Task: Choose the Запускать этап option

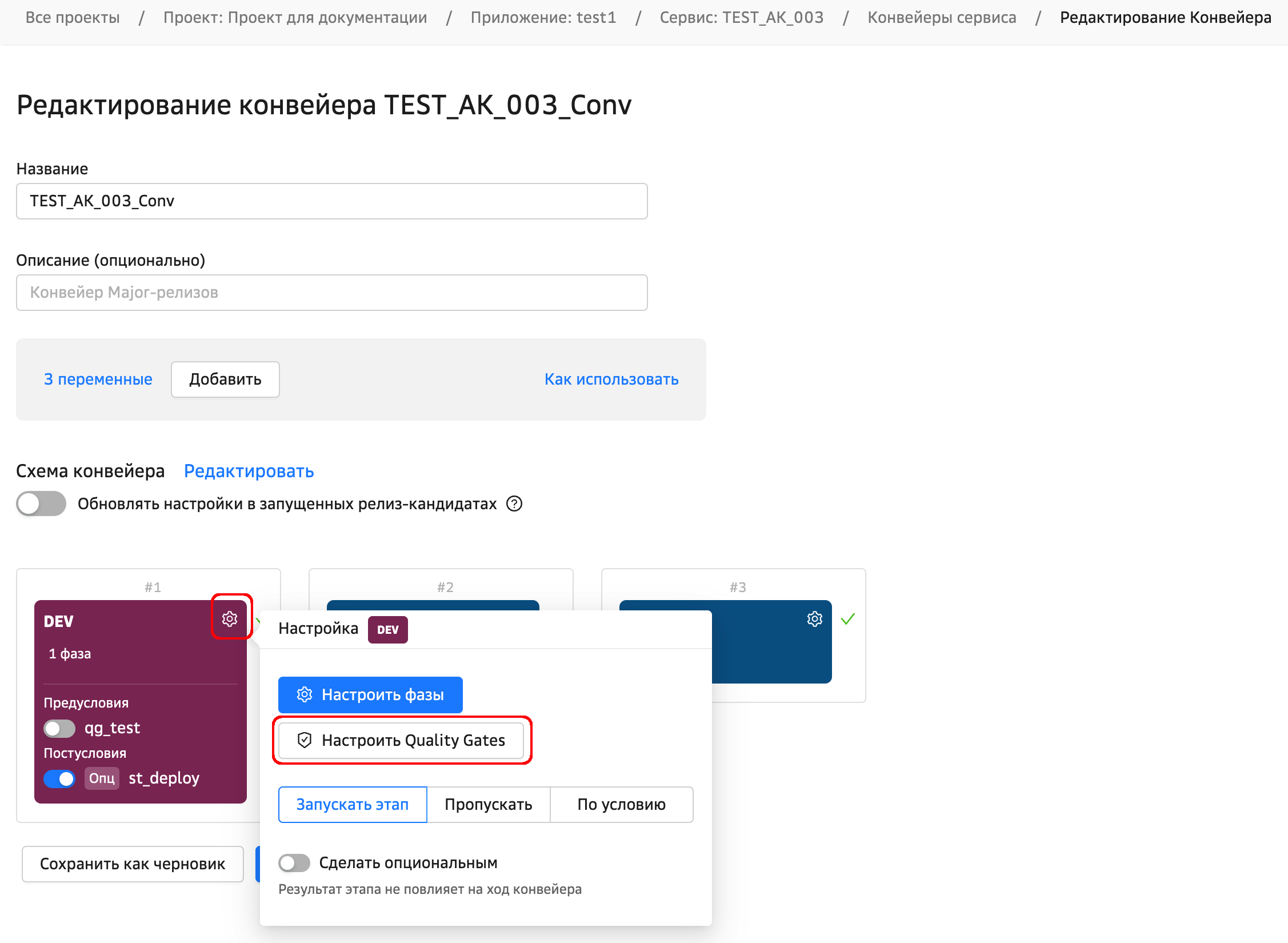Action: pos(353,804)
